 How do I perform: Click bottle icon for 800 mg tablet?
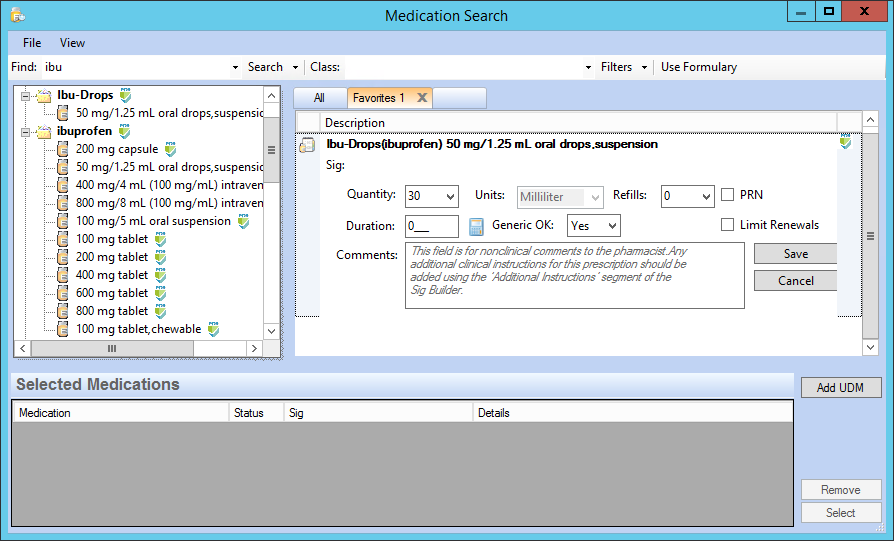pyautogui.click(x=63, y=311)
